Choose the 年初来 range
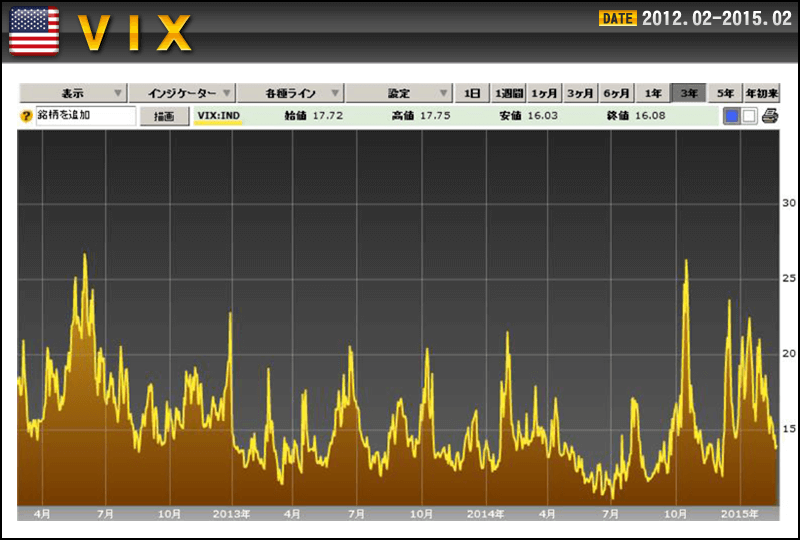The width and height of the screenshot is (800, 540). point(761,93)
